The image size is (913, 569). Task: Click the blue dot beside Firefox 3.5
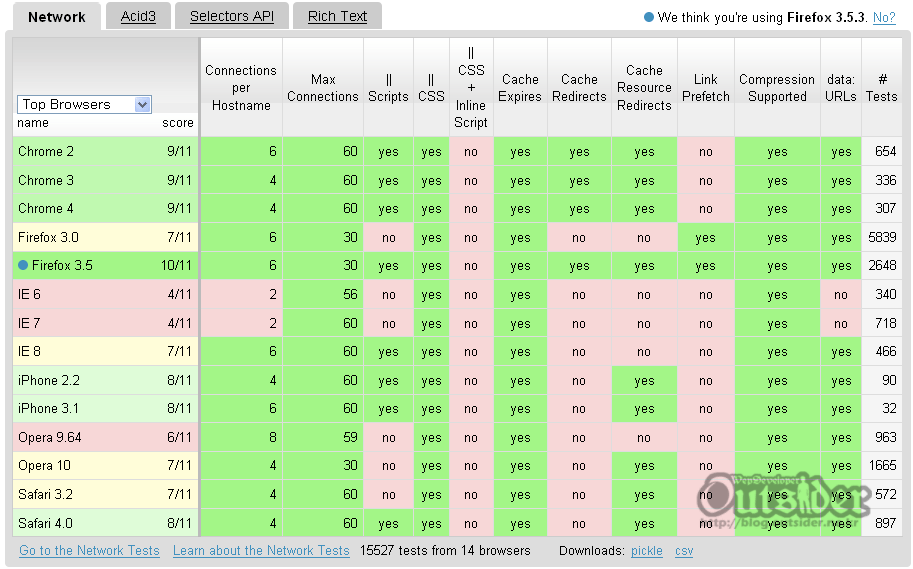(23, 266)
